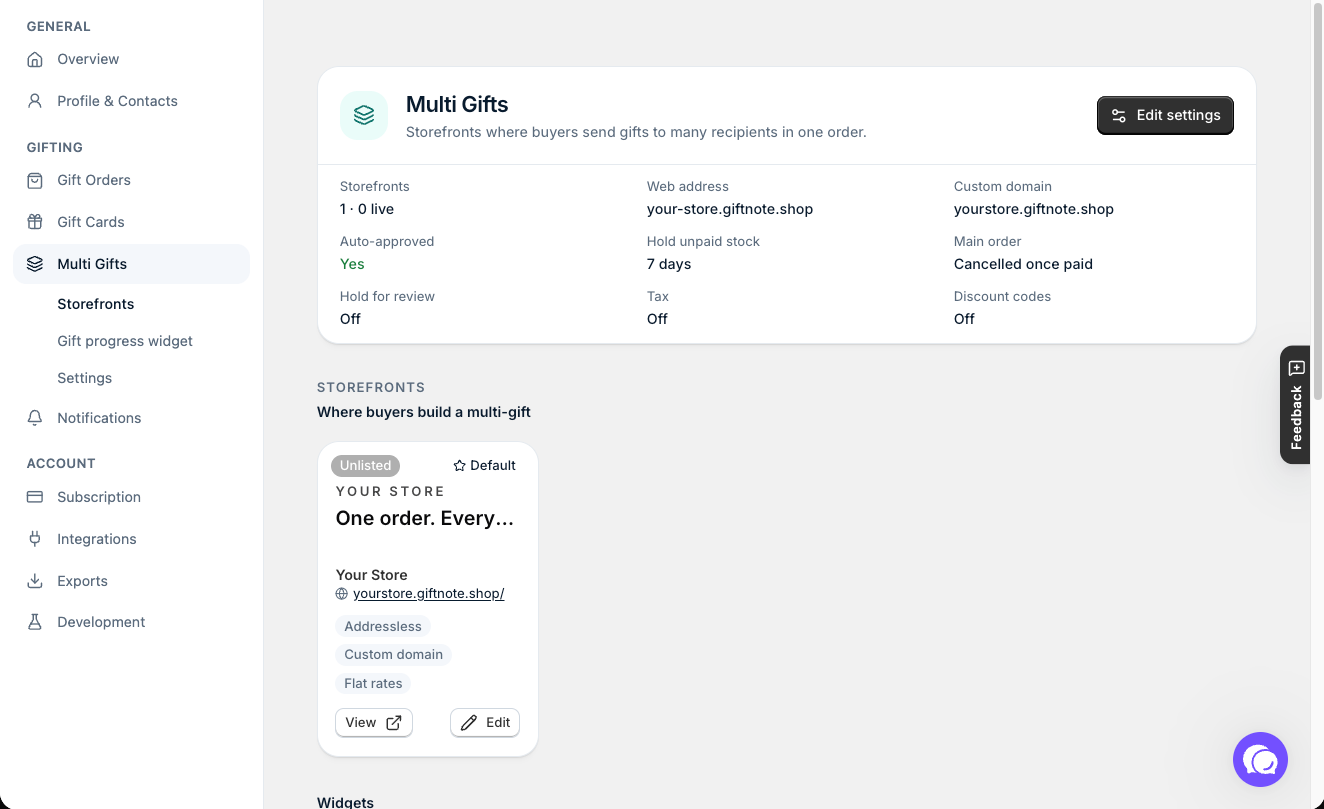The width and height of the screenshot is (1324, 809).
Task: Click Hold unpaid stock value 7 days
Action: [x=669, y=264]
